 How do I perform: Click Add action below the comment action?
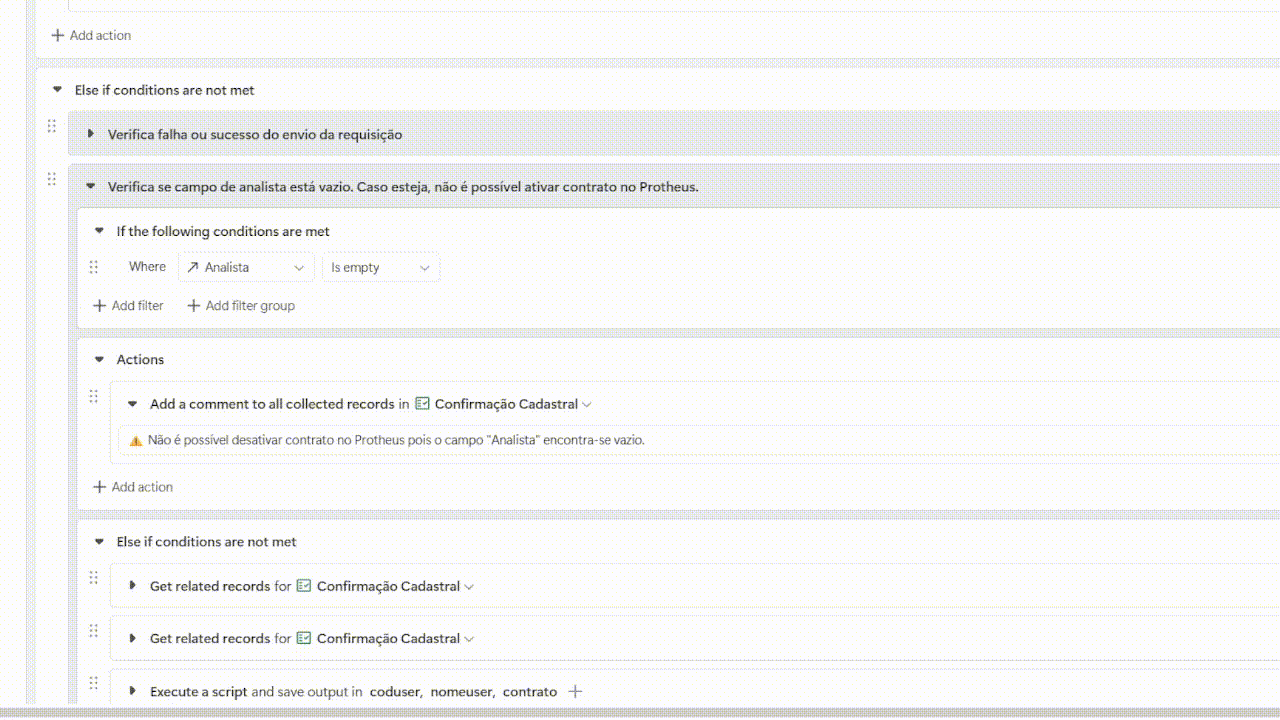(133, 487)
